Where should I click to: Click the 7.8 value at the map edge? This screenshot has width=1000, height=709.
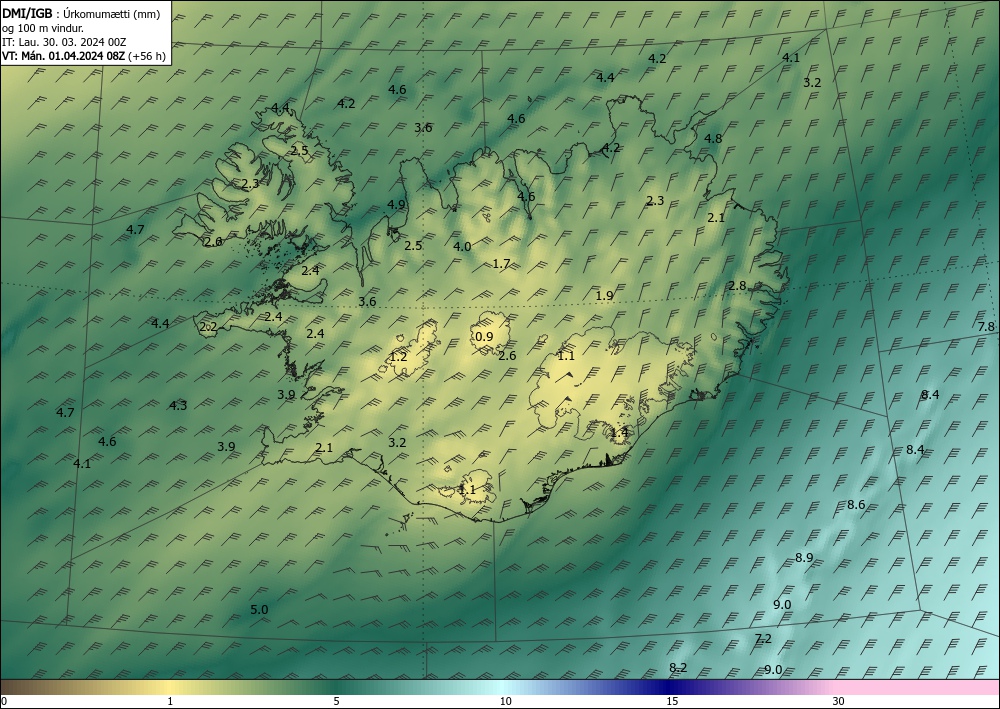[x=986, y=326]
